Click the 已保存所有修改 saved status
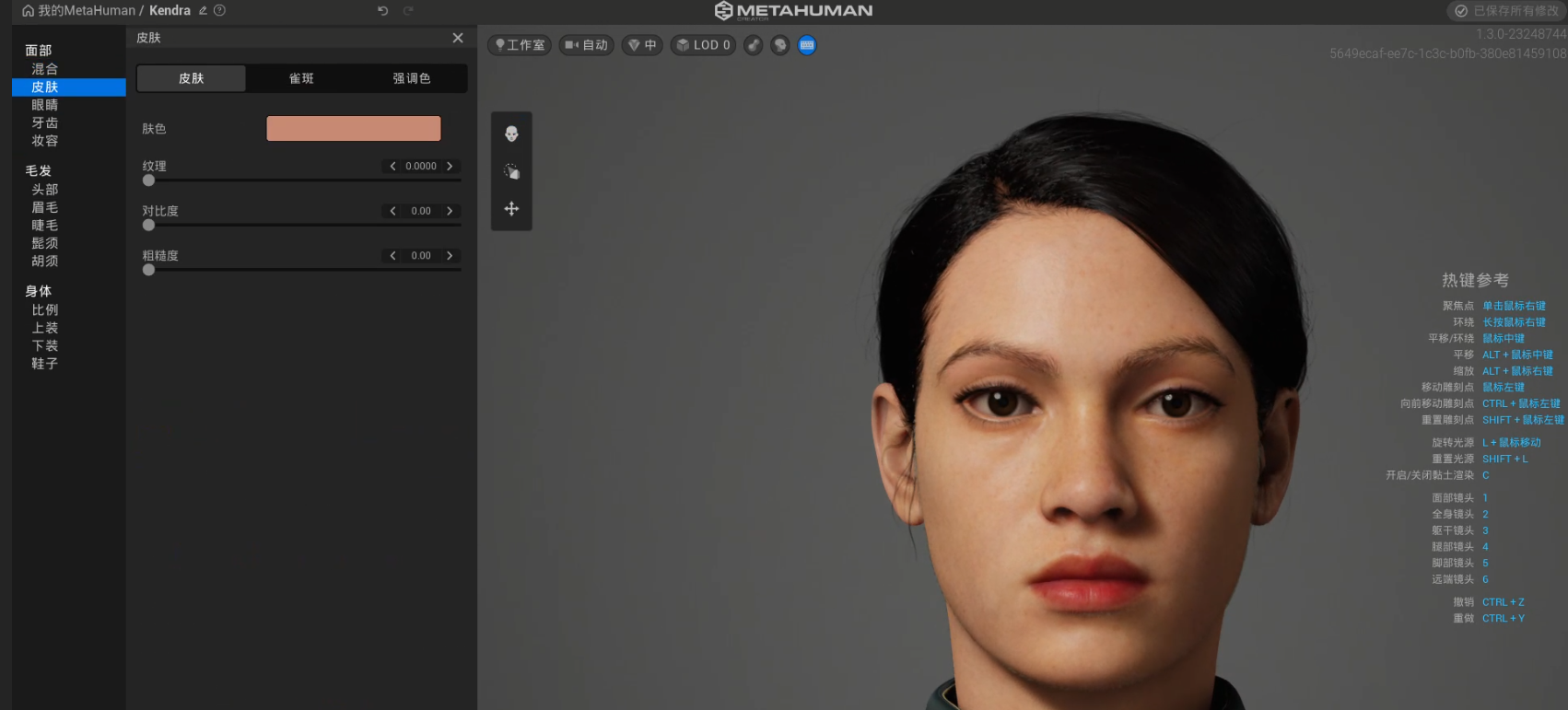 1508,11
